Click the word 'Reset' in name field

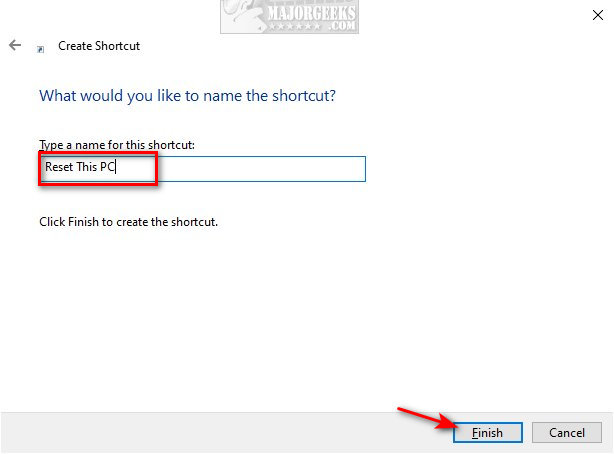(x=59, y=167)
